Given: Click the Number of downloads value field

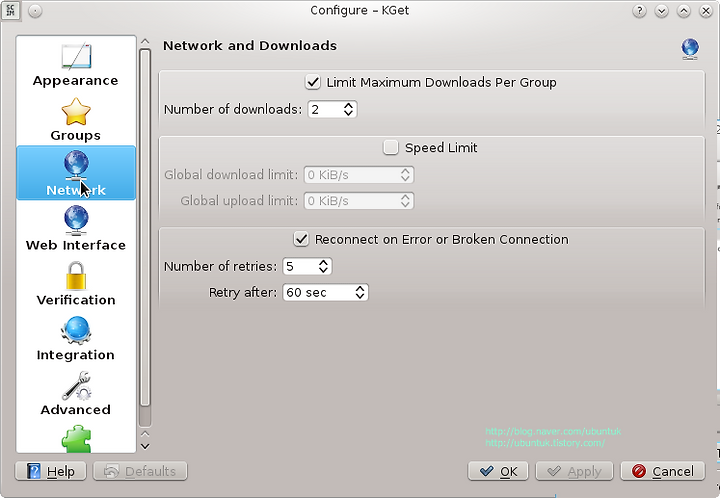Looking at the screenshot, I should pyautogui.click(x=326, y=109).
